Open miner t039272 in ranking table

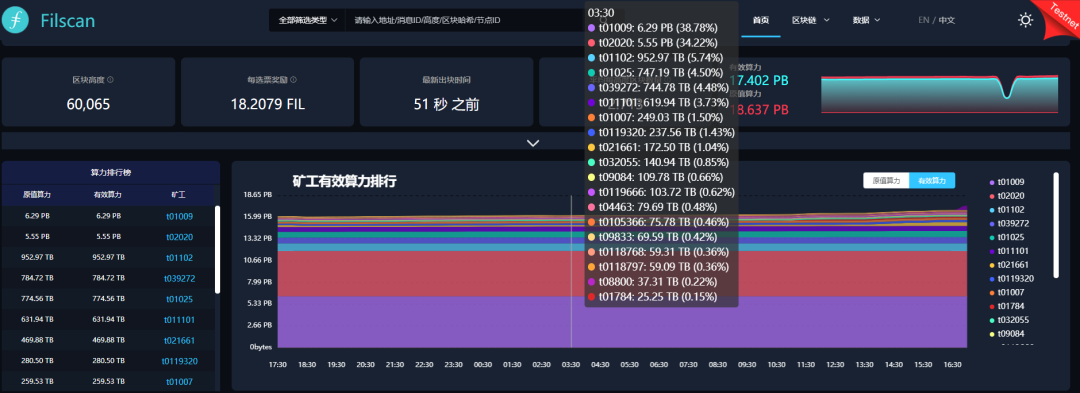179,279
